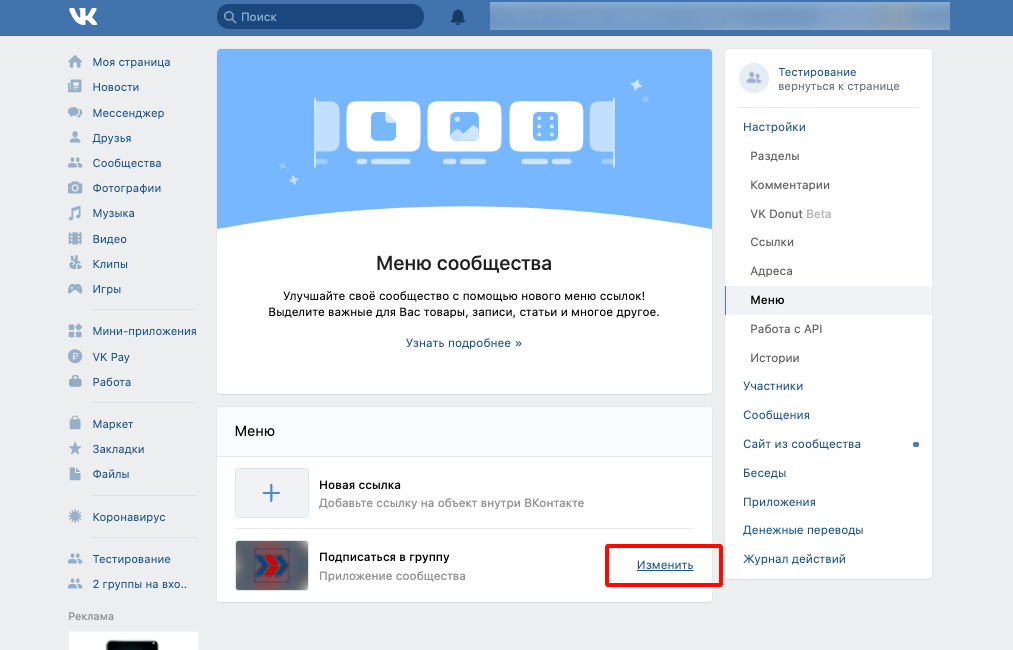1013x650 pixels.
Task: Click the search field Поиск
Action: (320, 17)
